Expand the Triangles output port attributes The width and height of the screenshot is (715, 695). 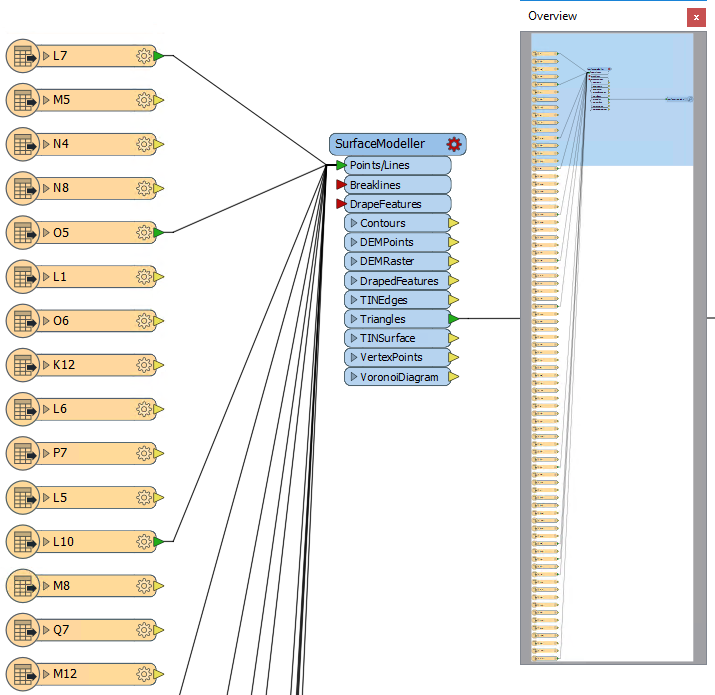click(x=353, y=319)
